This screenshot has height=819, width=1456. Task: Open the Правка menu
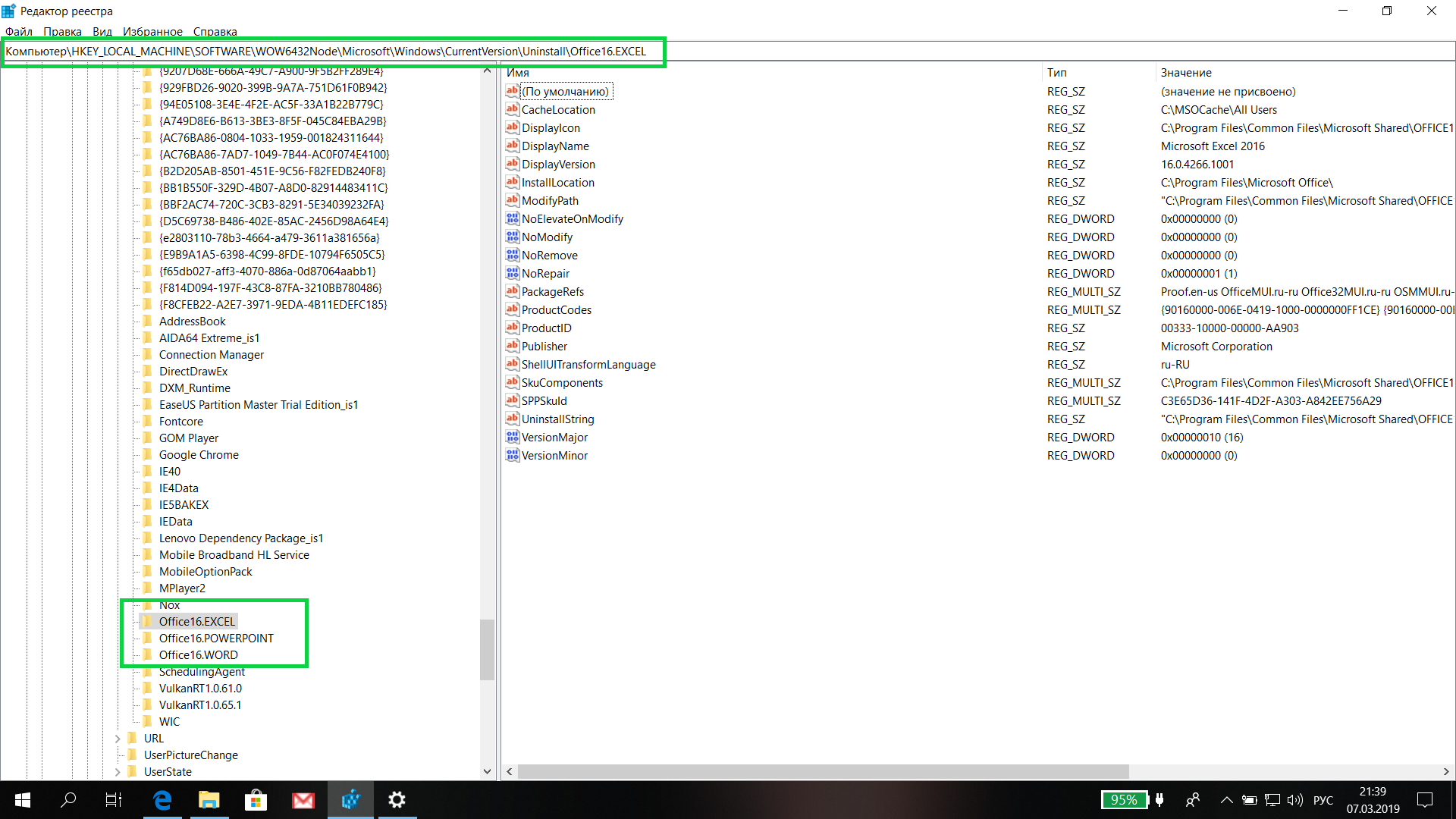(62, 32)
